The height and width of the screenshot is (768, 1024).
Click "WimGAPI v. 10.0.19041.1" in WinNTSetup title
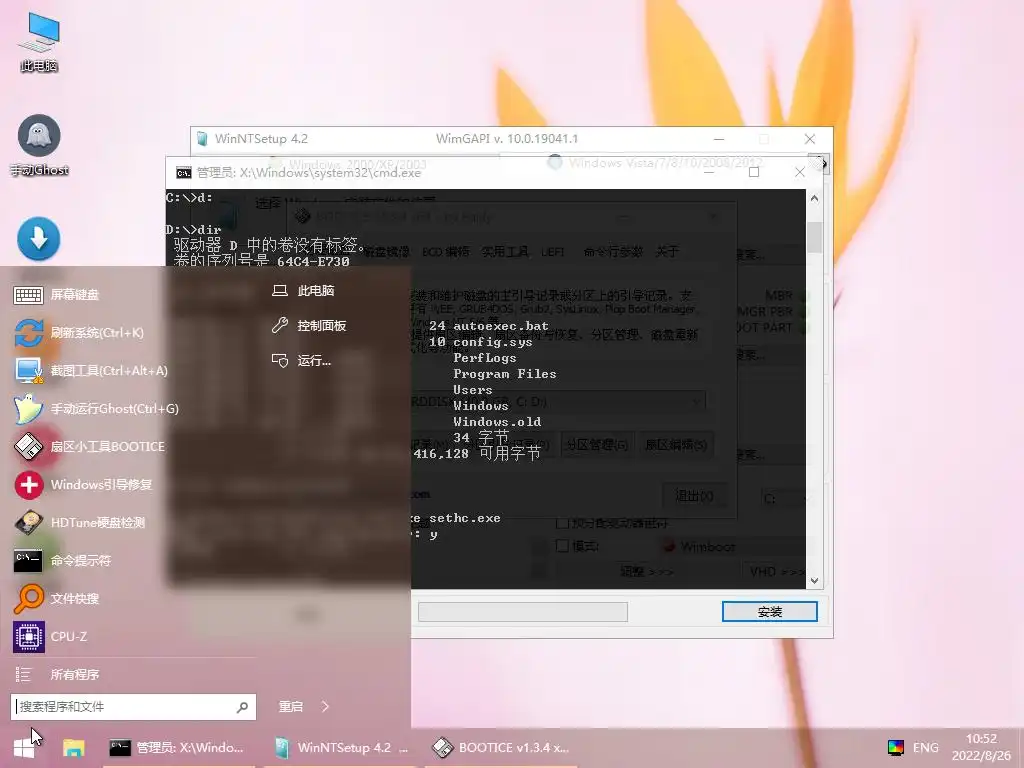(x=507, y=138)
